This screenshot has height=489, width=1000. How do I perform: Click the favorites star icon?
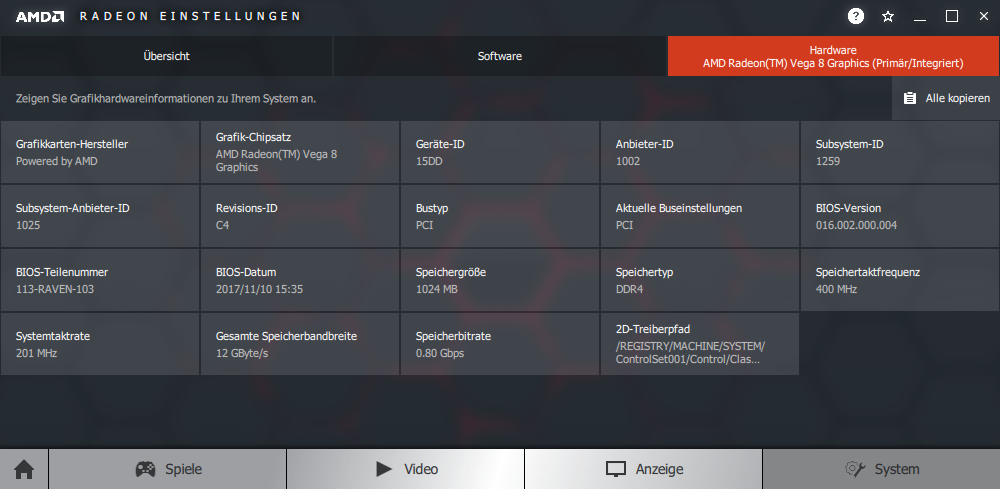click(x=888, y=17)
